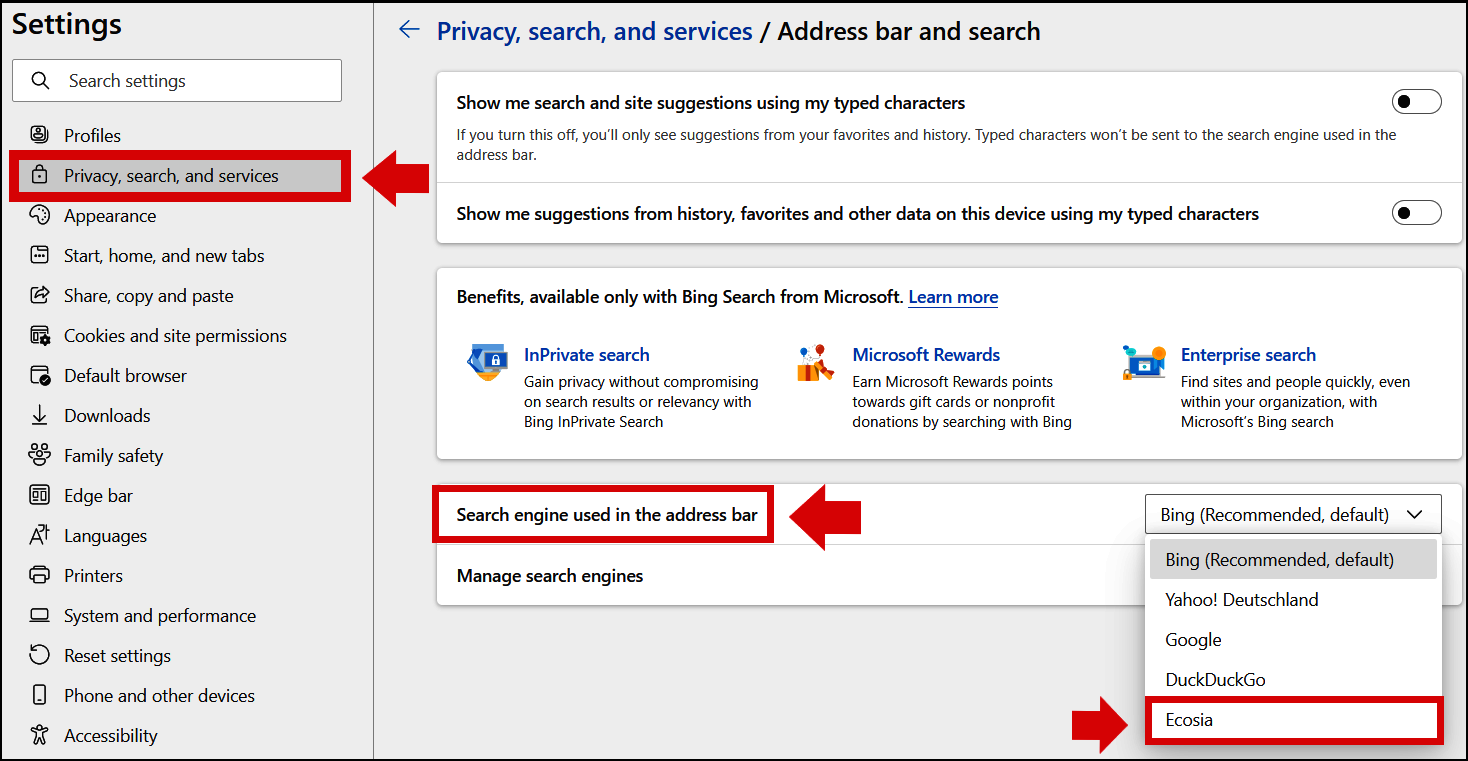The image size is (1468, 761).
Task: Select the Accessibility figure icon
Action: [x=39, y=735]
